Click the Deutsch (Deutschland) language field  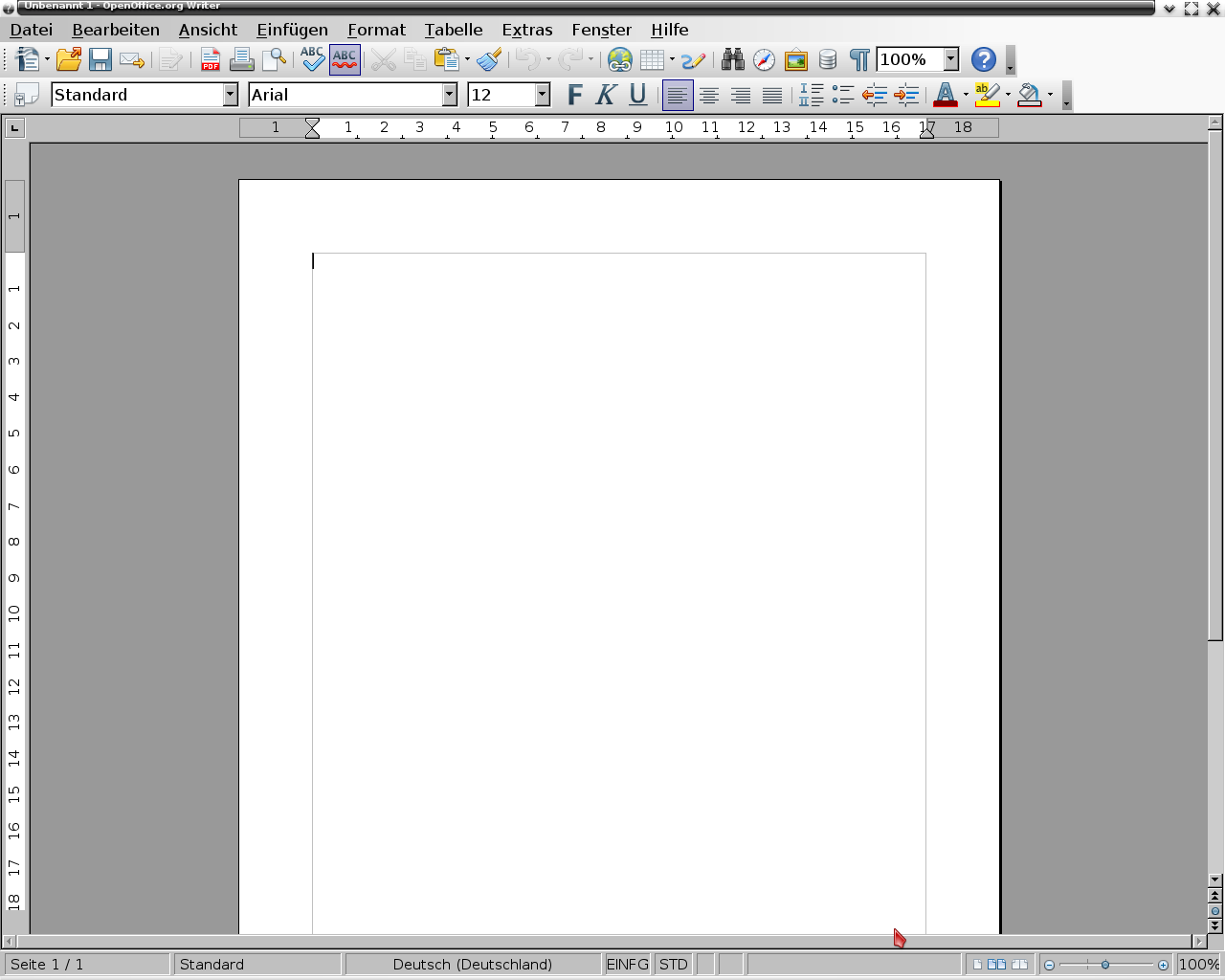point(473,964)
